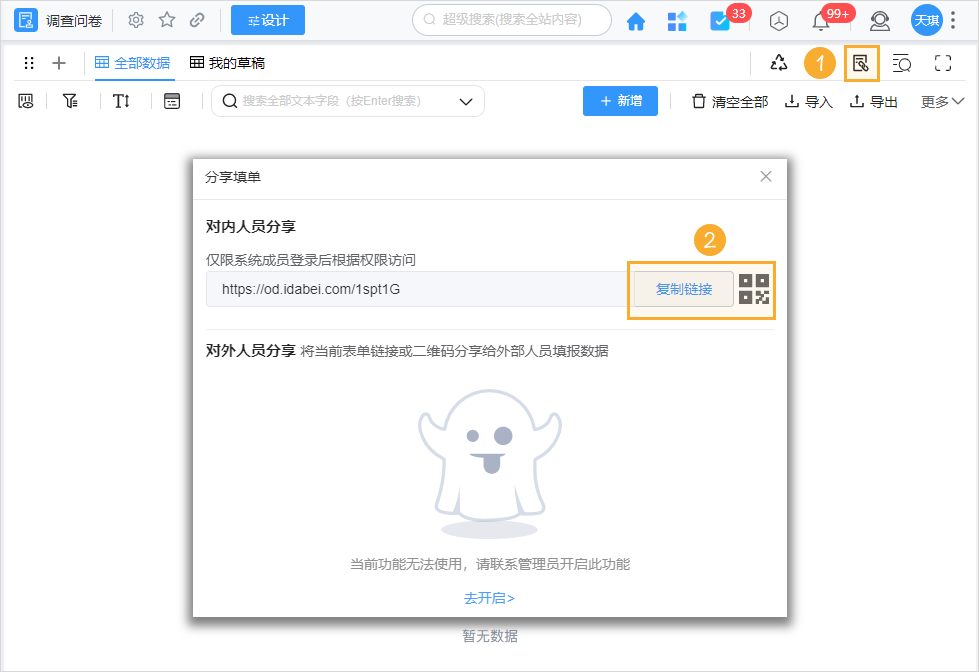This screenshot has width=979, height=672.
Task: Click the 复制链接 button
Action: click(x=683, y=289)
